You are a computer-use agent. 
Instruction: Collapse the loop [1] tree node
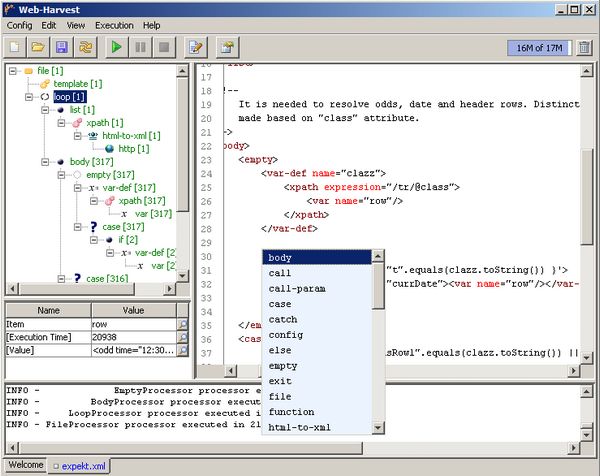point(29,97)
